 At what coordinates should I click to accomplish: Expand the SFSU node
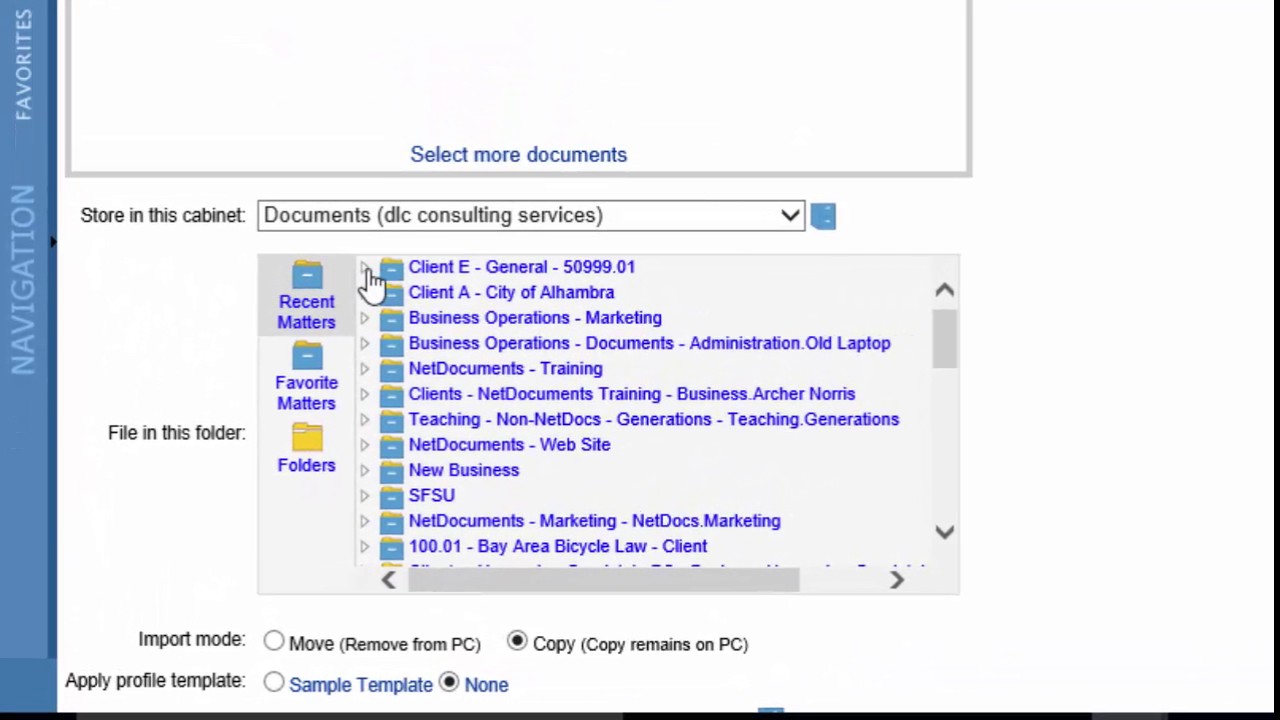click(x=364, y=496)
